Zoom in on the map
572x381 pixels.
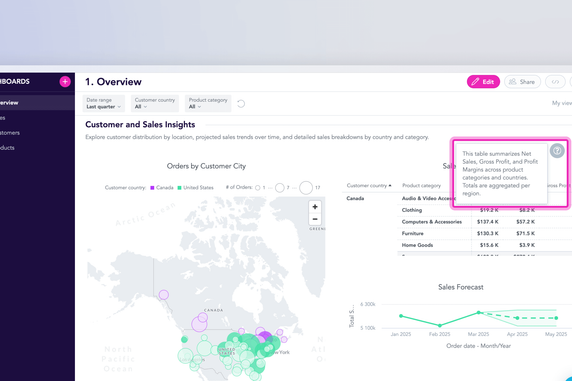(x=315, y=207)
